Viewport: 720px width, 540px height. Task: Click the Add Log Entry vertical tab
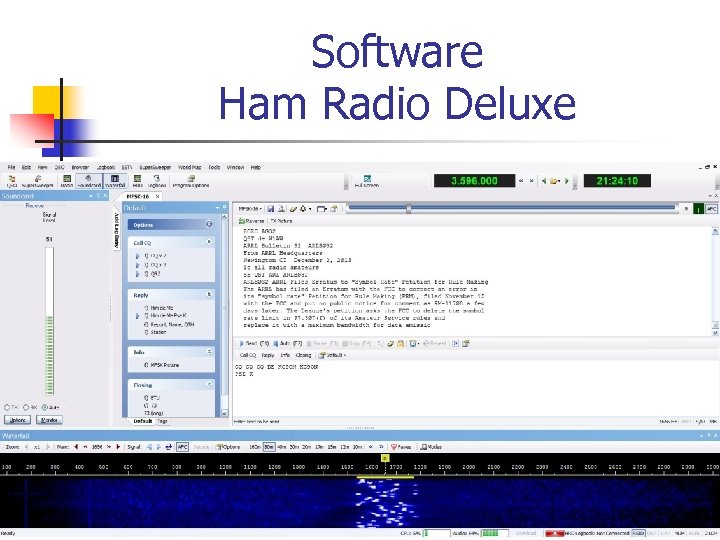coord(116,230)
